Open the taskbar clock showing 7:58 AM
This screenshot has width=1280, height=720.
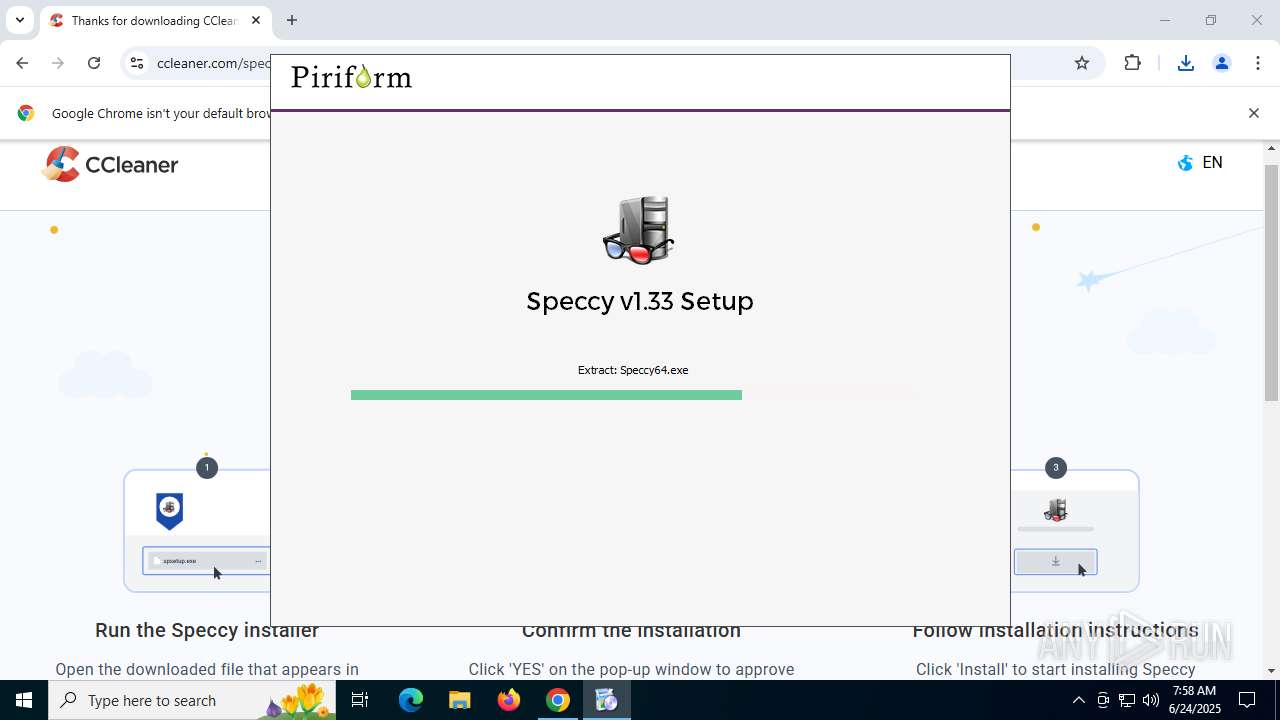click(1195, 700)
